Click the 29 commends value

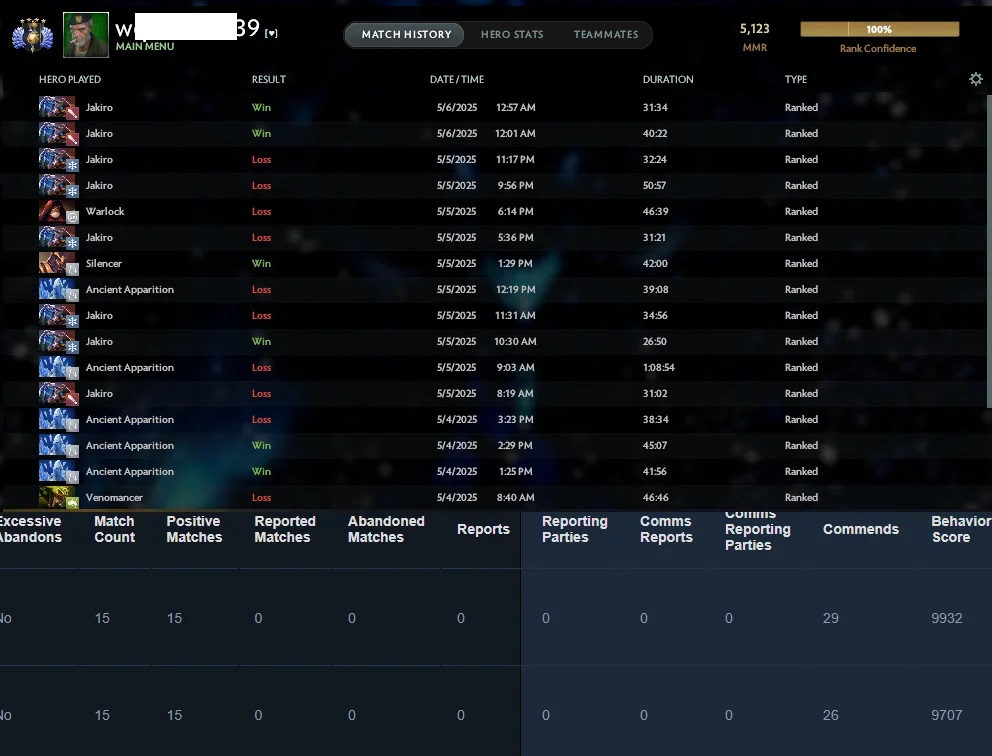coord(831,618)
